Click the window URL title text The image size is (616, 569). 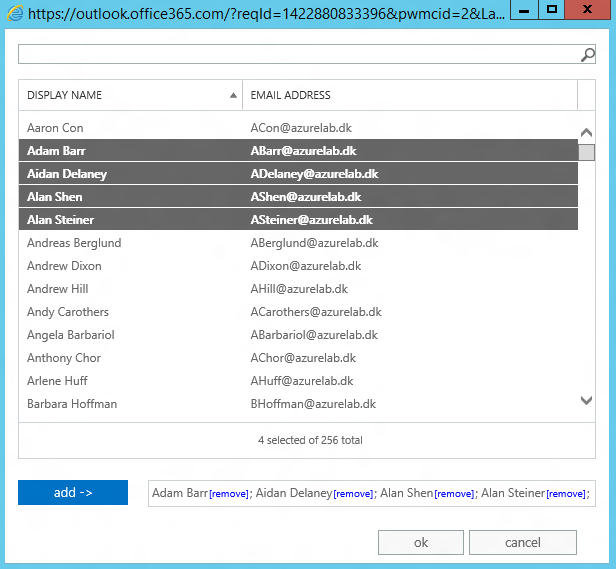tap(266, 14)
